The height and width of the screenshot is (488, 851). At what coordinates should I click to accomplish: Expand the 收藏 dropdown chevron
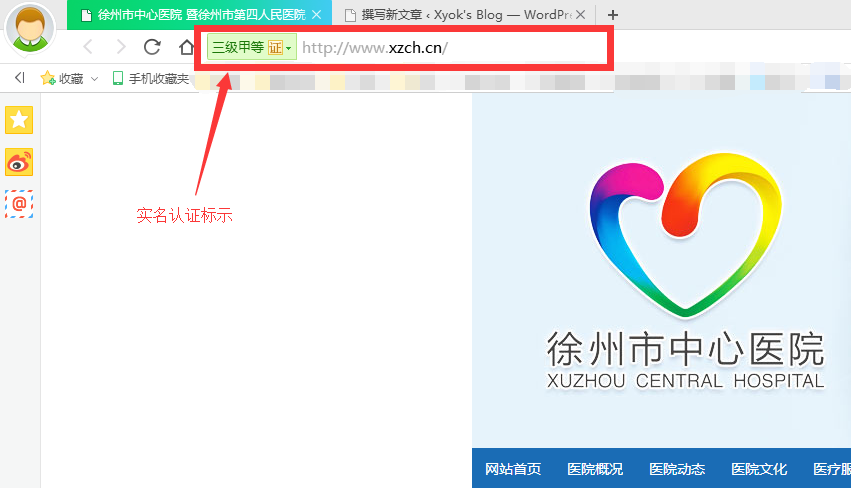pos(94,79)
